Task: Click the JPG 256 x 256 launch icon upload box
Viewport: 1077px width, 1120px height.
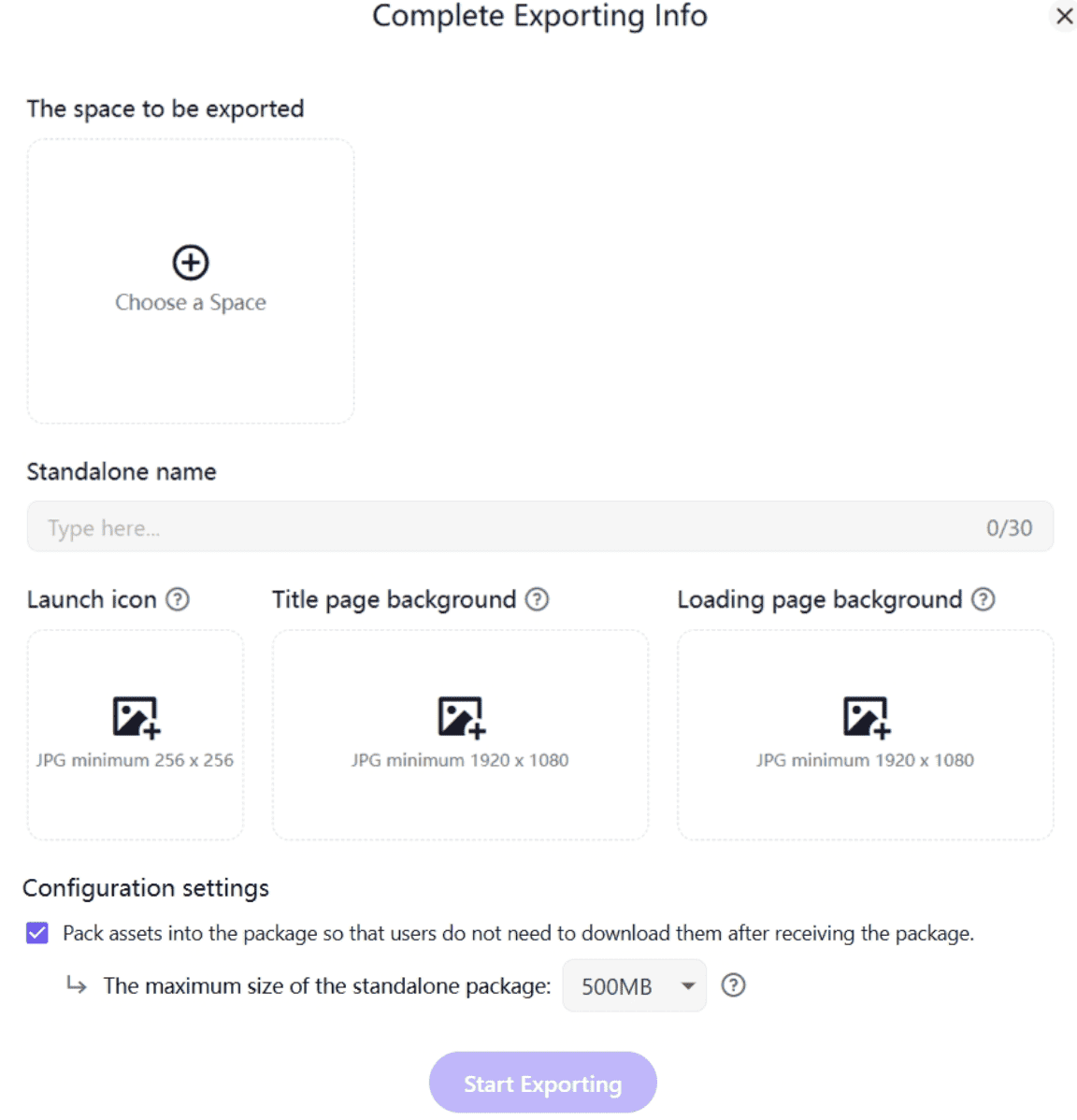Action: [135, 734]
